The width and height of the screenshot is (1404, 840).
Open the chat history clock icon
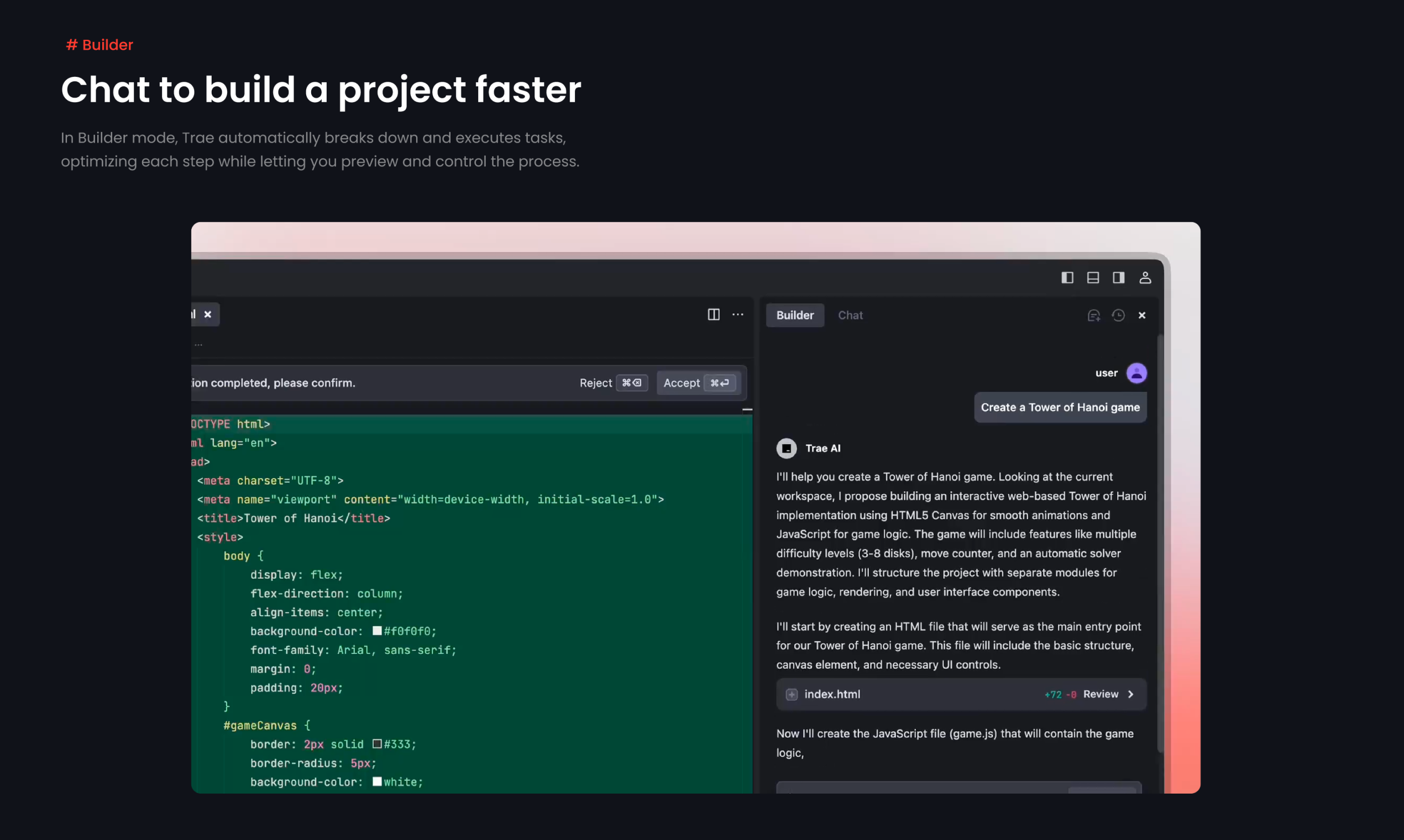tap(1118, 316)
